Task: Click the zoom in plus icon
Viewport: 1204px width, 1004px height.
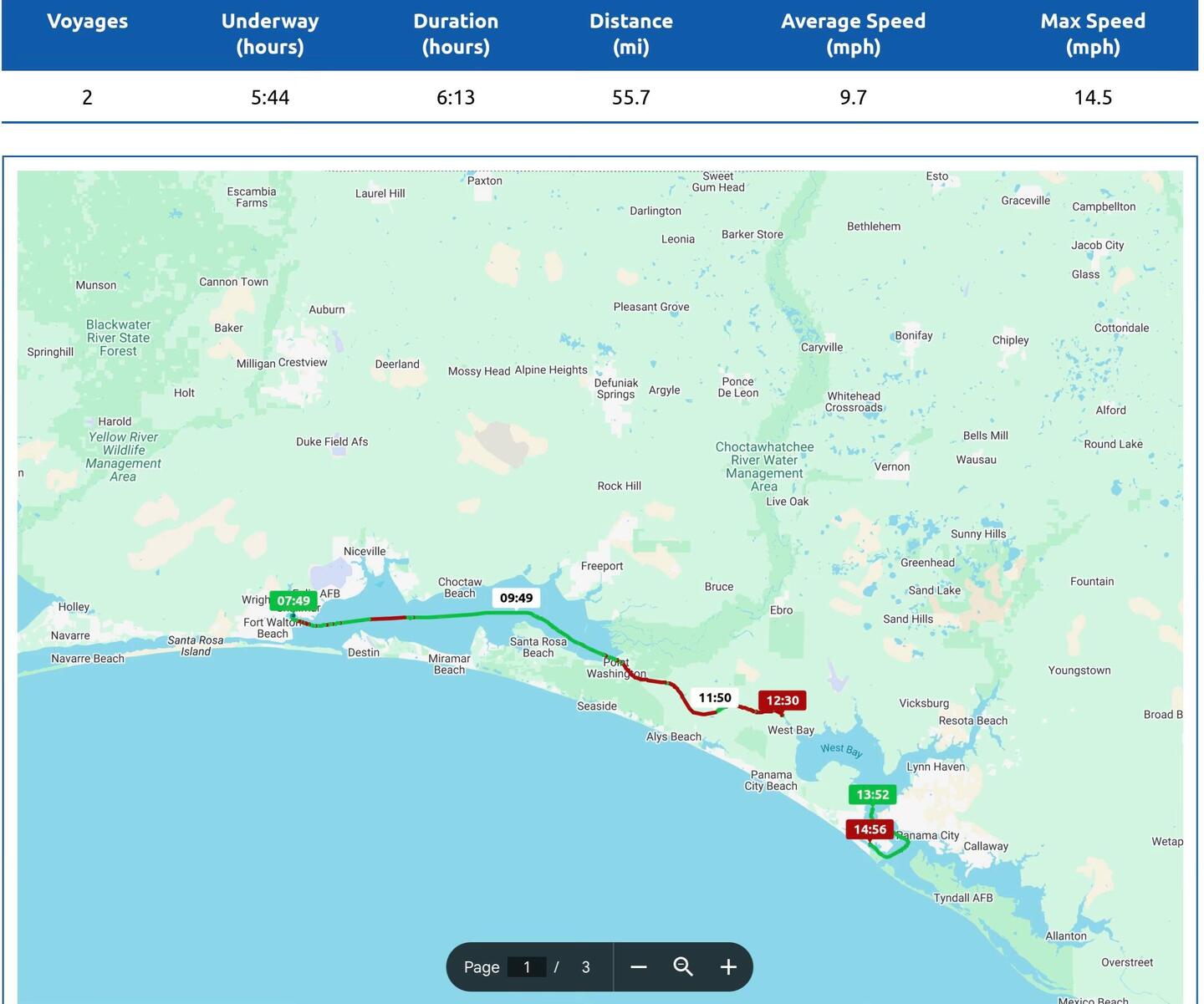Action: pyautogui.click(x=728, y=967)
